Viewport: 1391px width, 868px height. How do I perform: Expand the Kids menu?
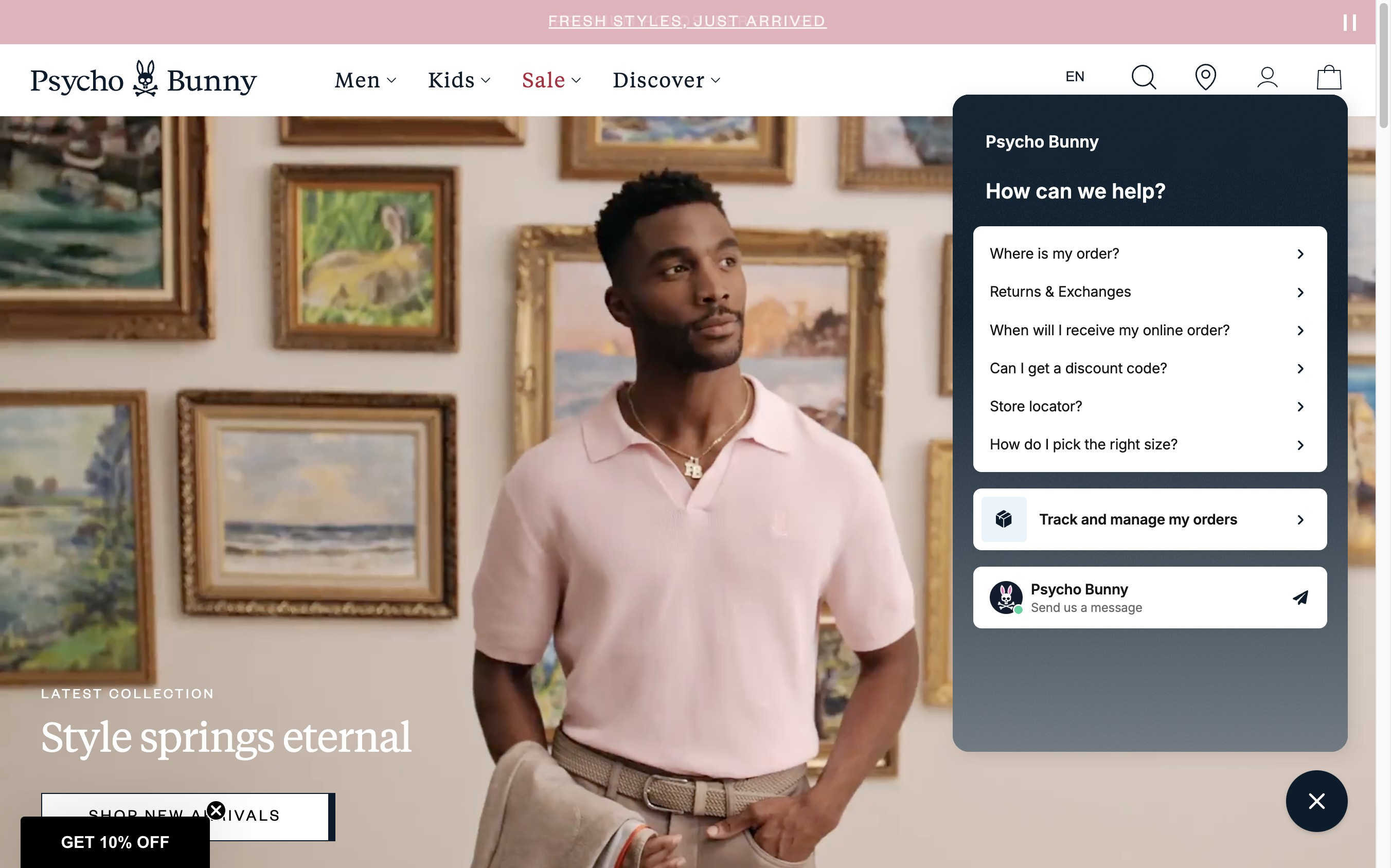tap(459, 80)
